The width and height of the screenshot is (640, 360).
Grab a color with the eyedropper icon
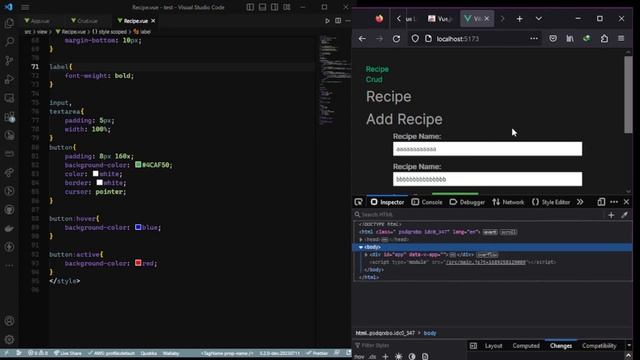pyautogui.click(x=624, y=215)
